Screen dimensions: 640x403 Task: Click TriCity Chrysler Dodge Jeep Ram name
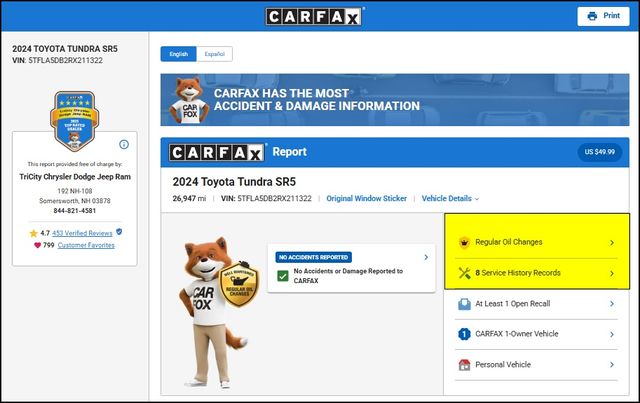[x=75, y=177]
